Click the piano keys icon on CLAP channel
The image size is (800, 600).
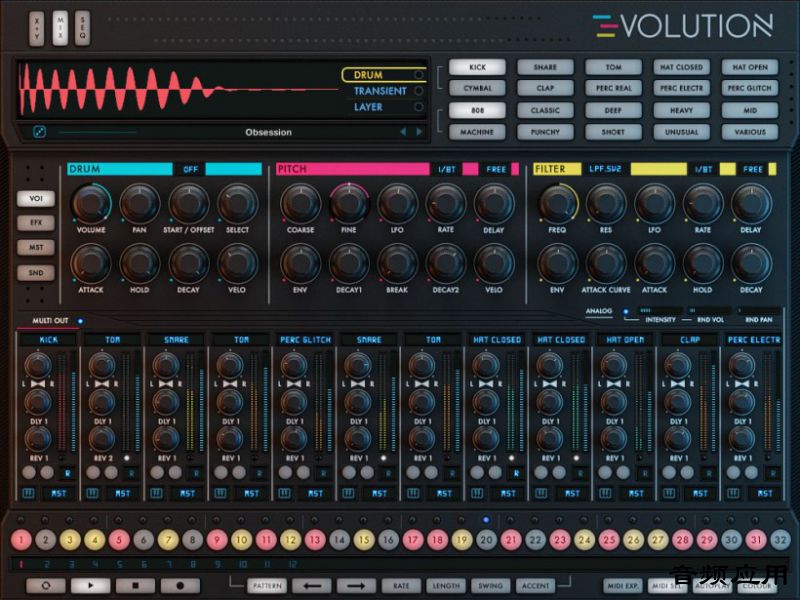tap(669, 493)
